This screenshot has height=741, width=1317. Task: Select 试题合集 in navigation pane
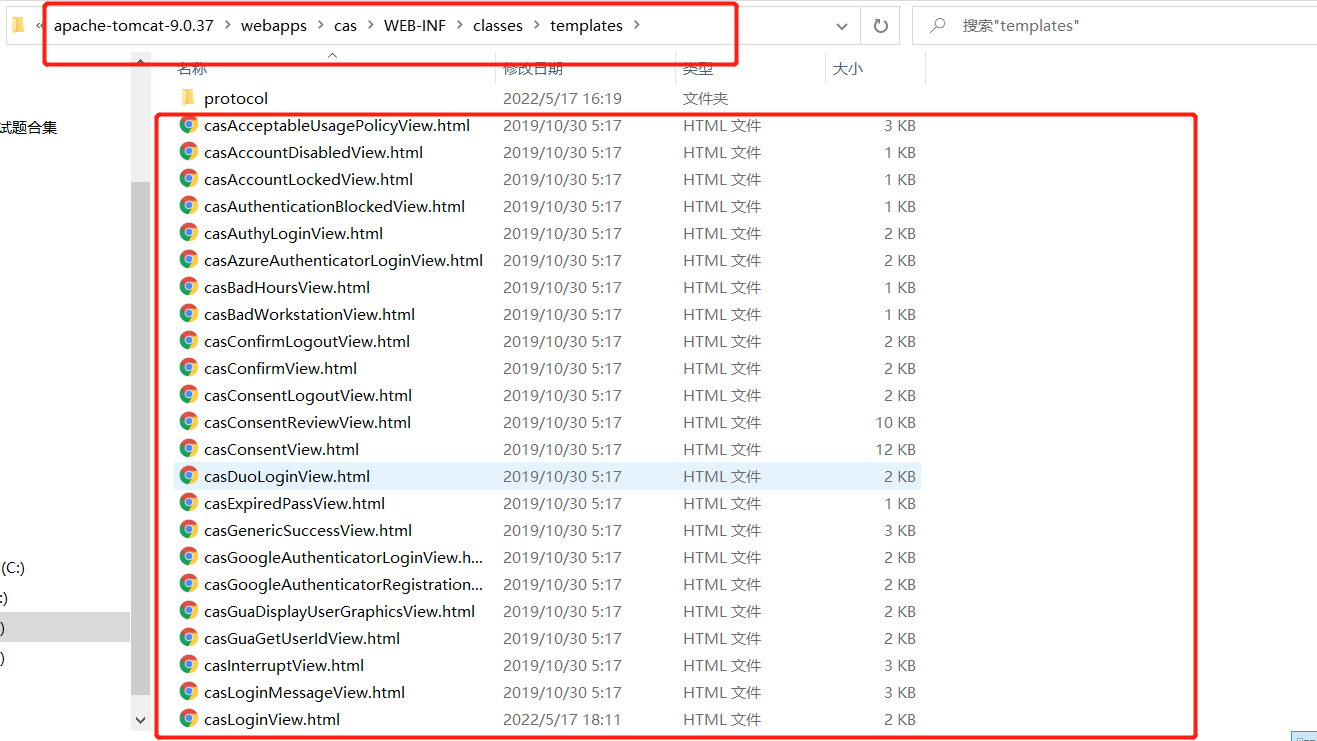point(29,127)
